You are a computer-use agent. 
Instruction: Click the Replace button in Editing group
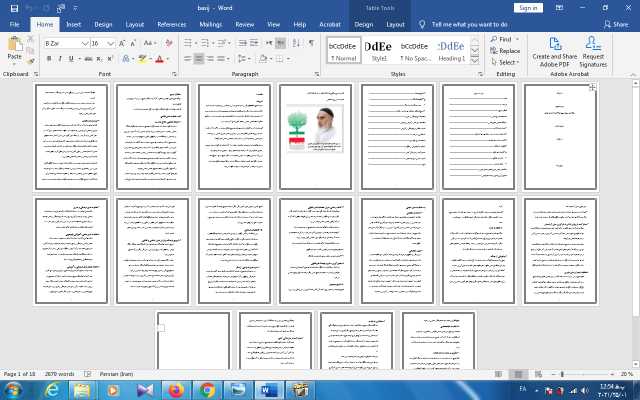coord(505,50)
